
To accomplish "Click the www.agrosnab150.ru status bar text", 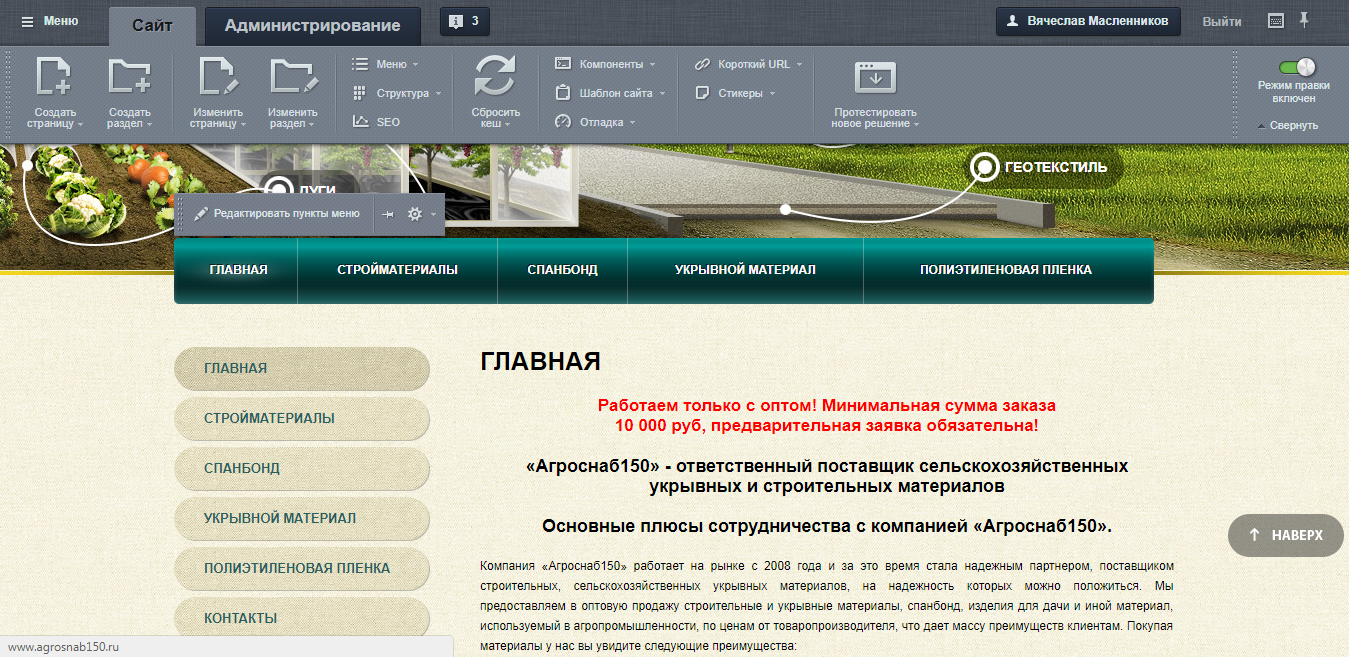I will click(x=64, y=647).
